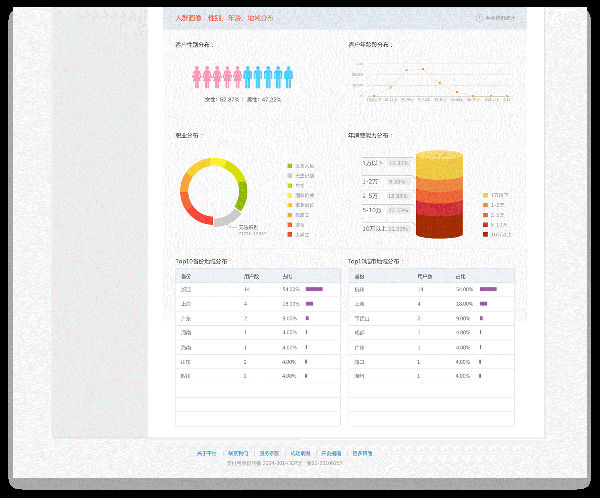Toggle the green top entry in the donut legend
600x498 pixels.
(x=299, y=166)
